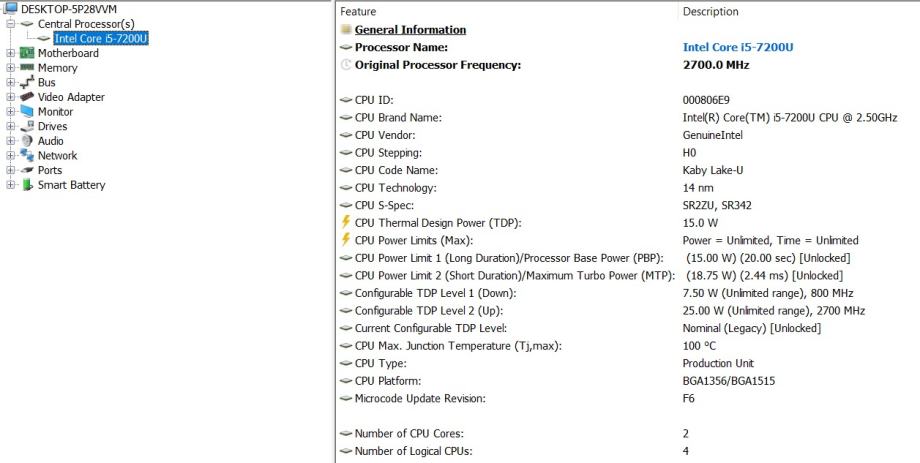Click the Video Adapter card icon
Image resolution: width=920 pixels, height=463 pixels.
(27, 97)
